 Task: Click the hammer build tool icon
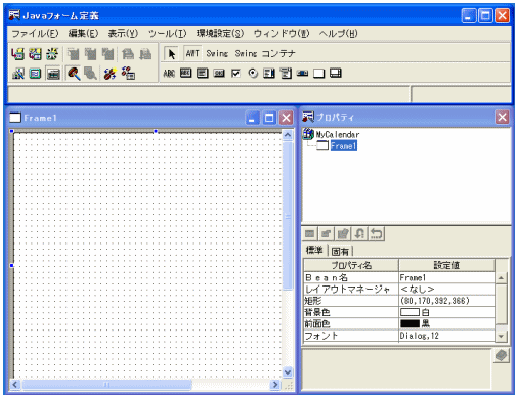click(x=74, y=73)
